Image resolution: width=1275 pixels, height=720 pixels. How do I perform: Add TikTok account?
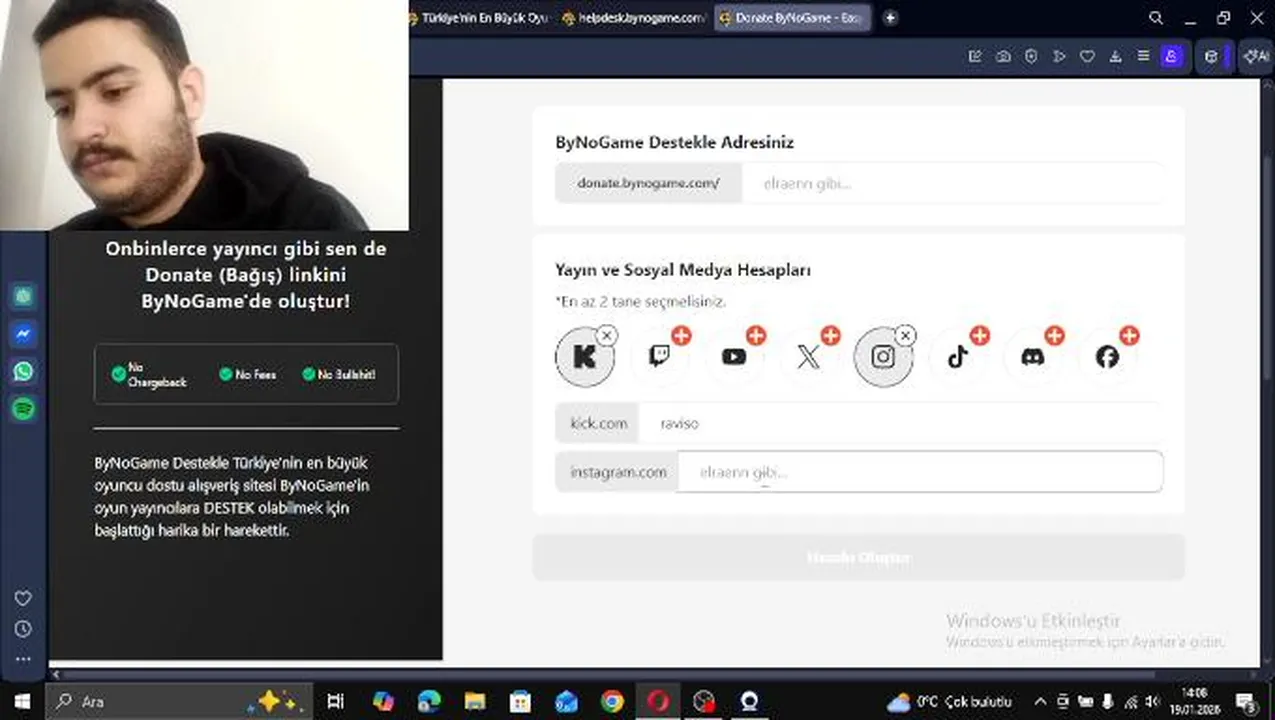click(980, 336)
